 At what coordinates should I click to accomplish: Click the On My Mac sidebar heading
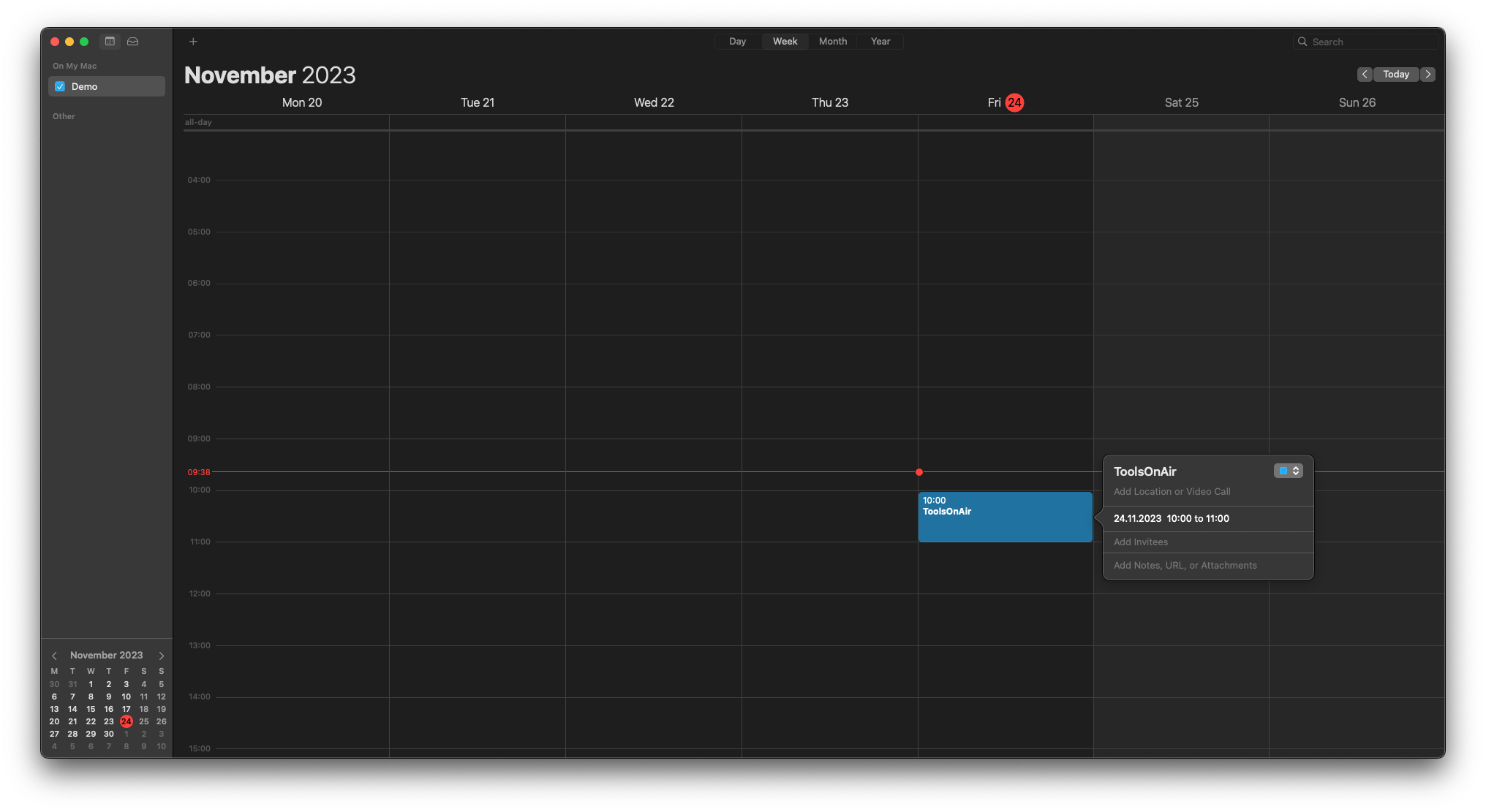[75, 66]
